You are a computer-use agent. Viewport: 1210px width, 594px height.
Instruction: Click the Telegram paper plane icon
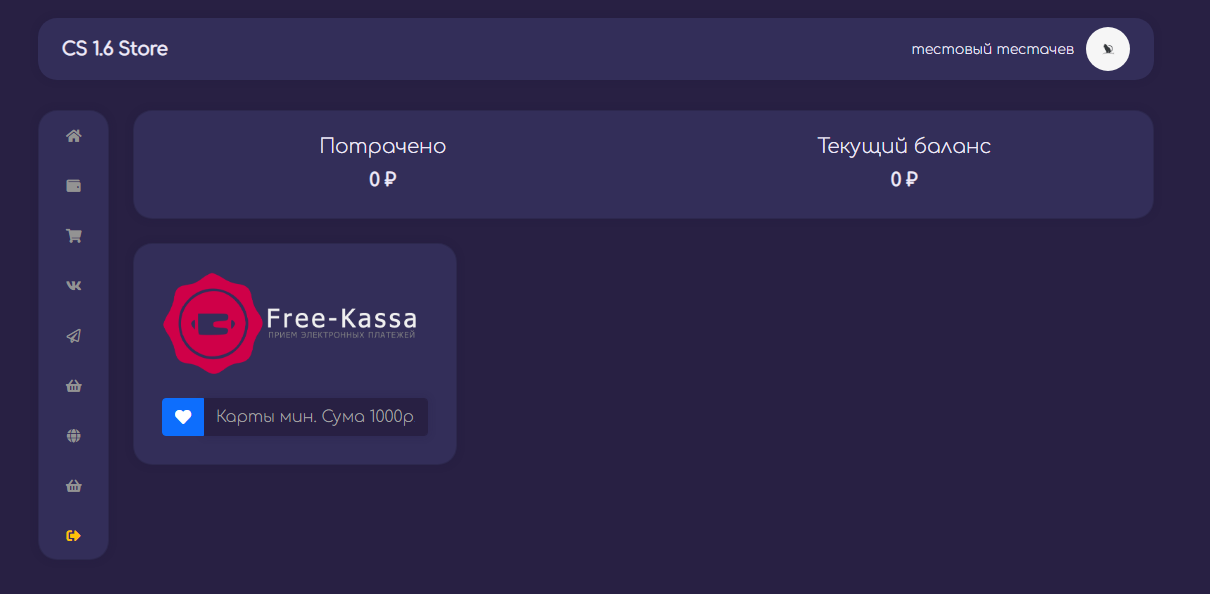[x=73, y=336]
